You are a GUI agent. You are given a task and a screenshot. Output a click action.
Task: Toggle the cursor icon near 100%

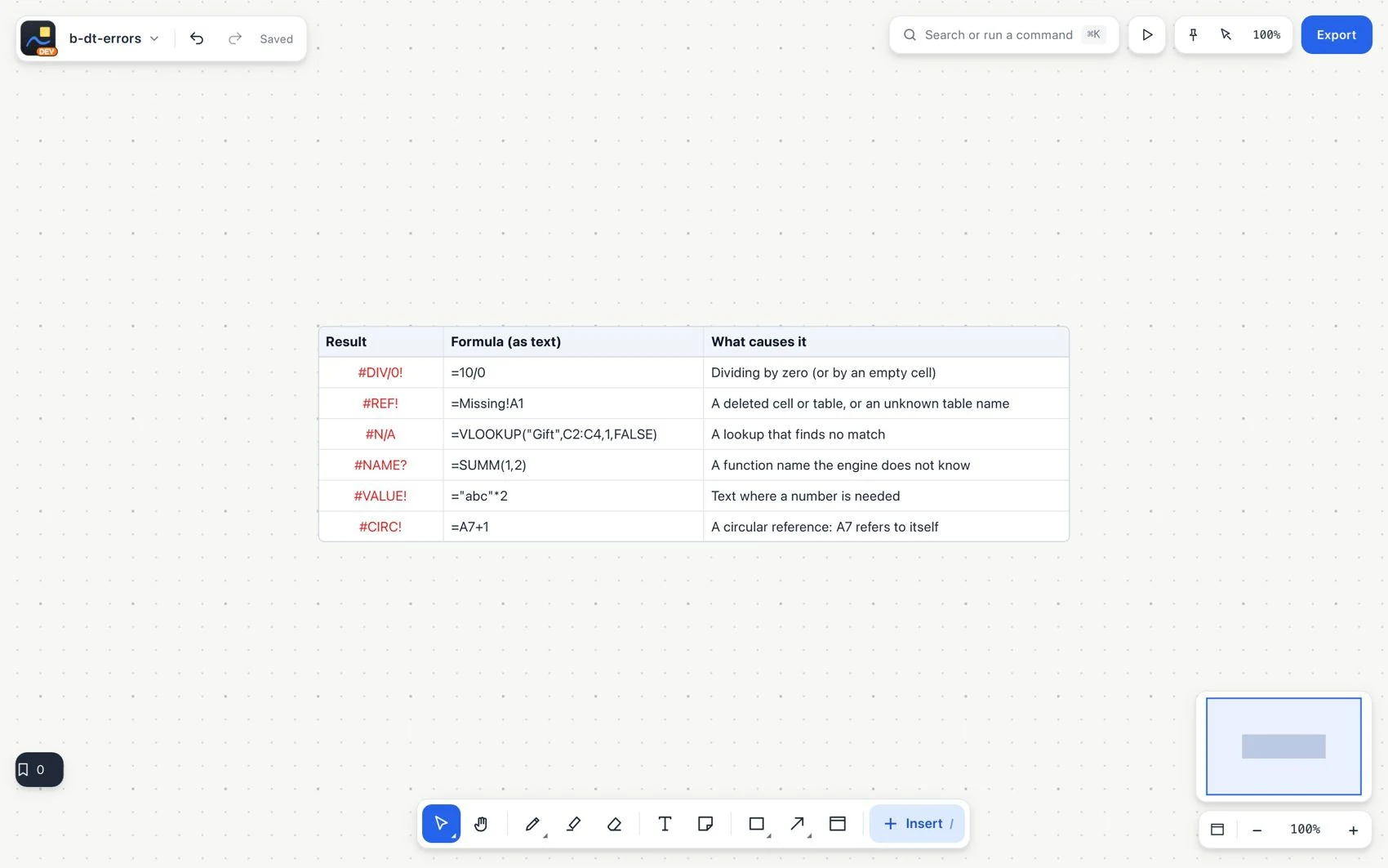pyautogui.click(x=1226, y=34)
